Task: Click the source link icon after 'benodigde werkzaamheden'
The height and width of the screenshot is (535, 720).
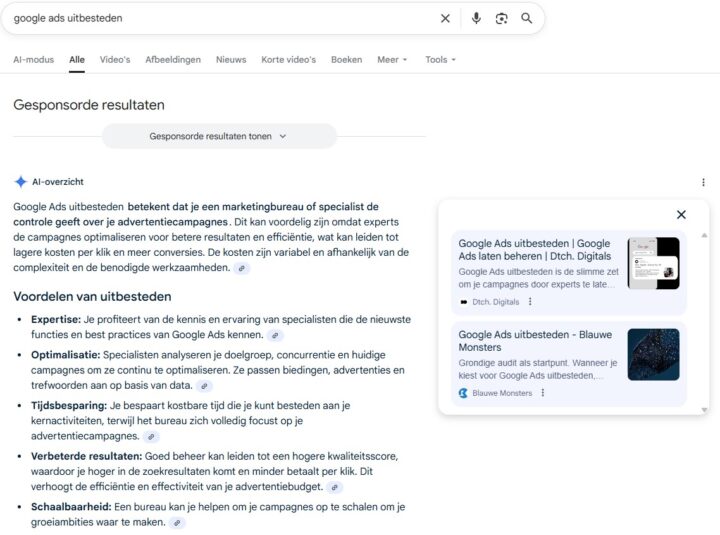Action: pyautogui.click(x=242, y=268)
